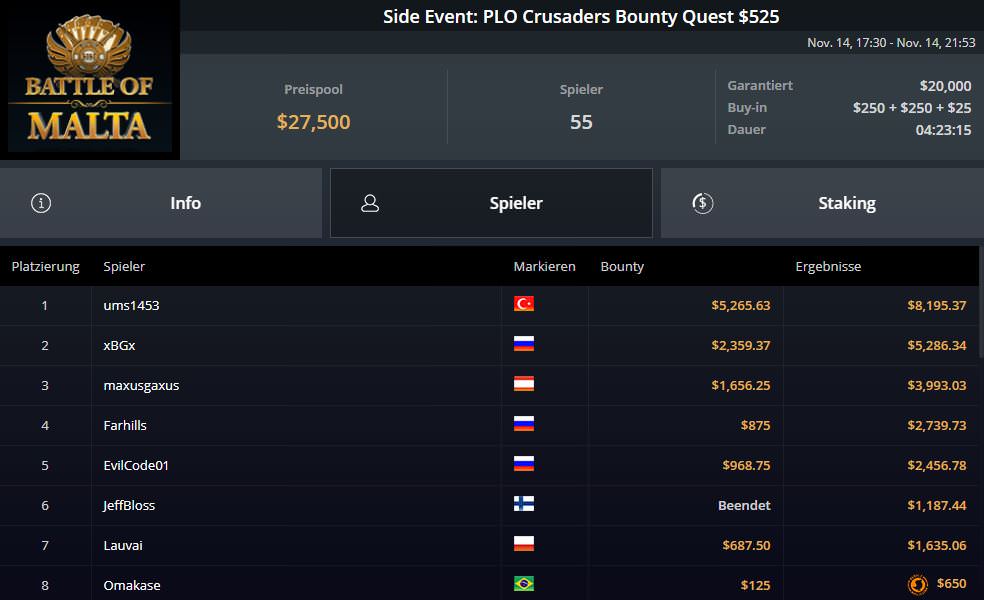
Task: Sort by Bounty column header
Action: (x=622, y=267)
